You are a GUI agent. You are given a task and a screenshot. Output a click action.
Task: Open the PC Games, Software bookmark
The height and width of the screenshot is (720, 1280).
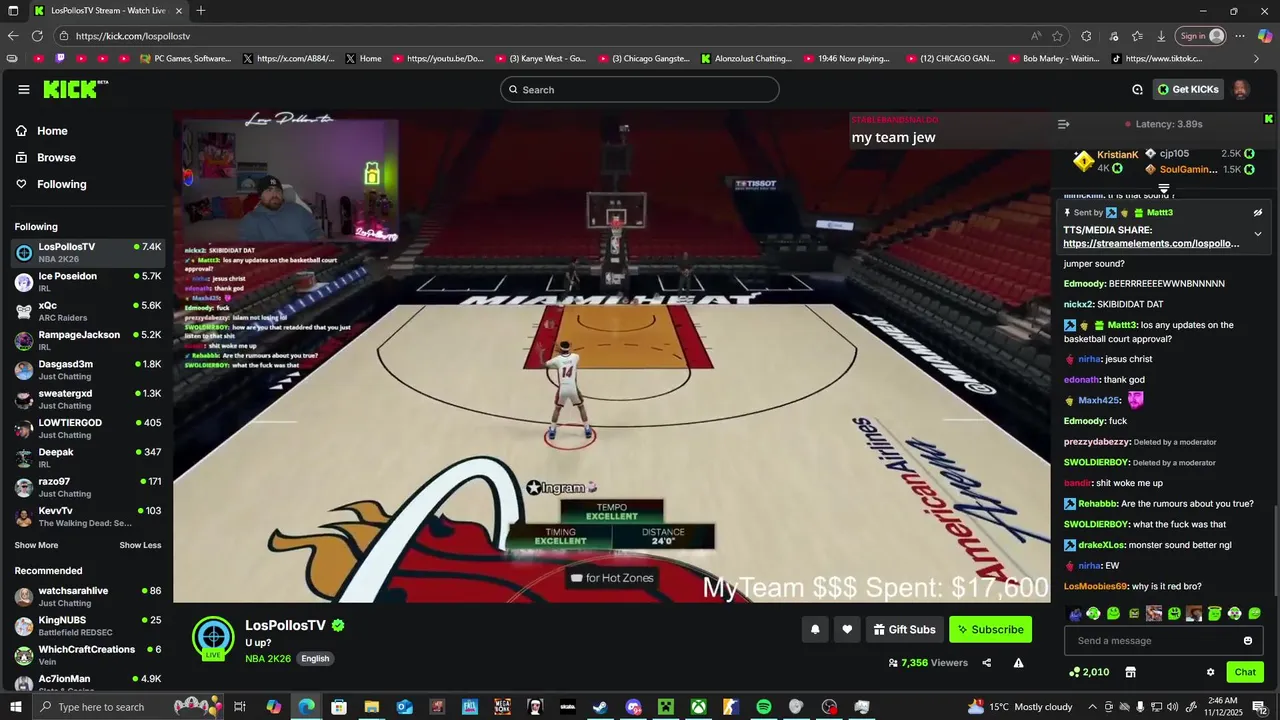tap(187, 59)
